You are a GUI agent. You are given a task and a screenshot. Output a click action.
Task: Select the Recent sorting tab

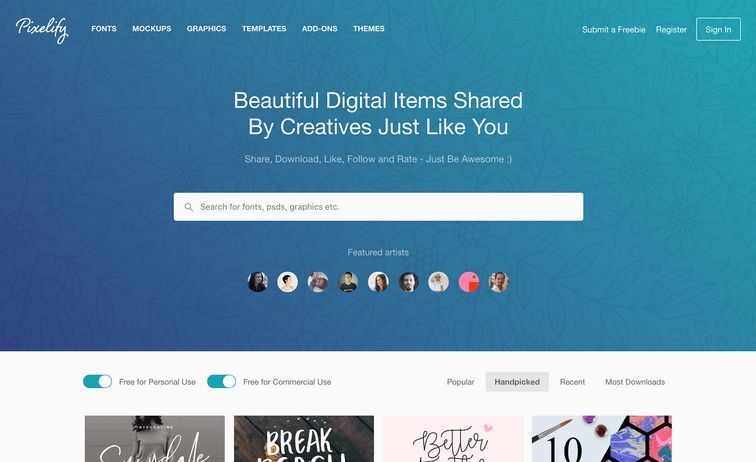572,382
